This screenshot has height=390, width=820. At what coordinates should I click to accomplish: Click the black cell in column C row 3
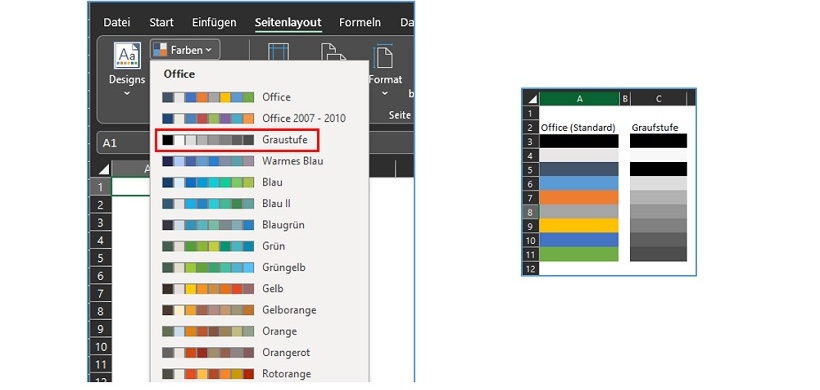pos(658,141)
